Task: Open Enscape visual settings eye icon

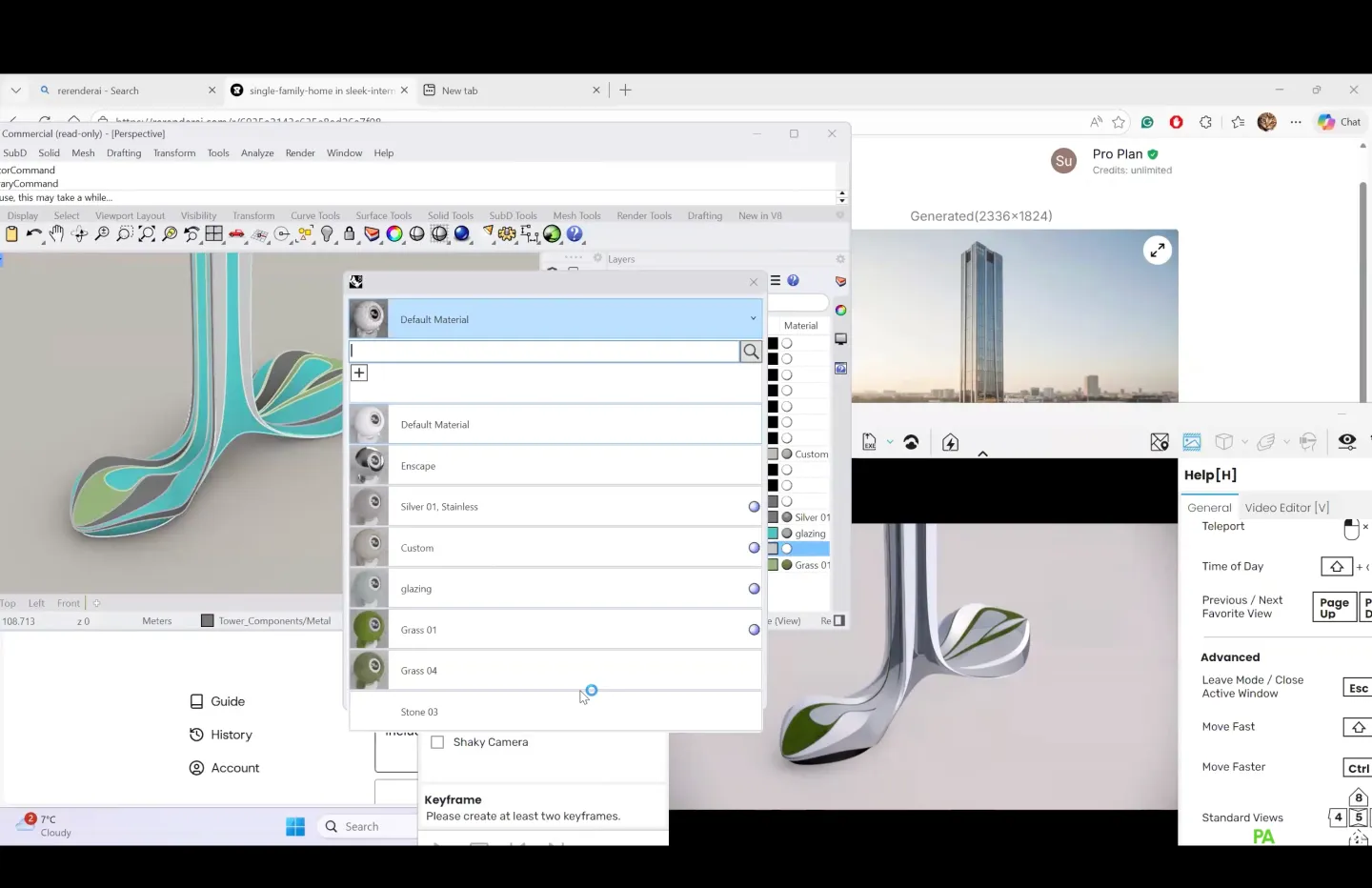Action: 1346,442
